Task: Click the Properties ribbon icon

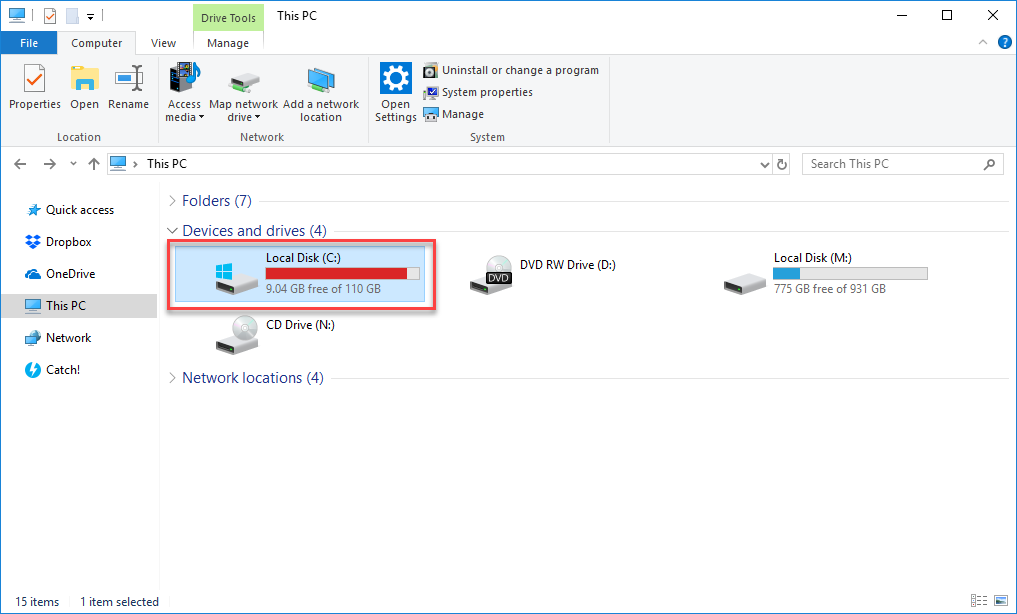Action: pyautogui.click(x=34, y=80)
